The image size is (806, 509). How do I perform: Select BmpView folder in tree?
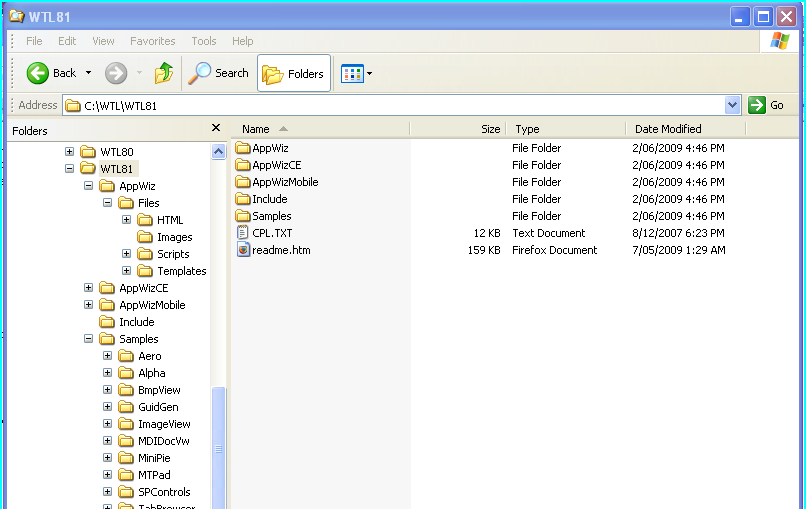pos(149,390)
